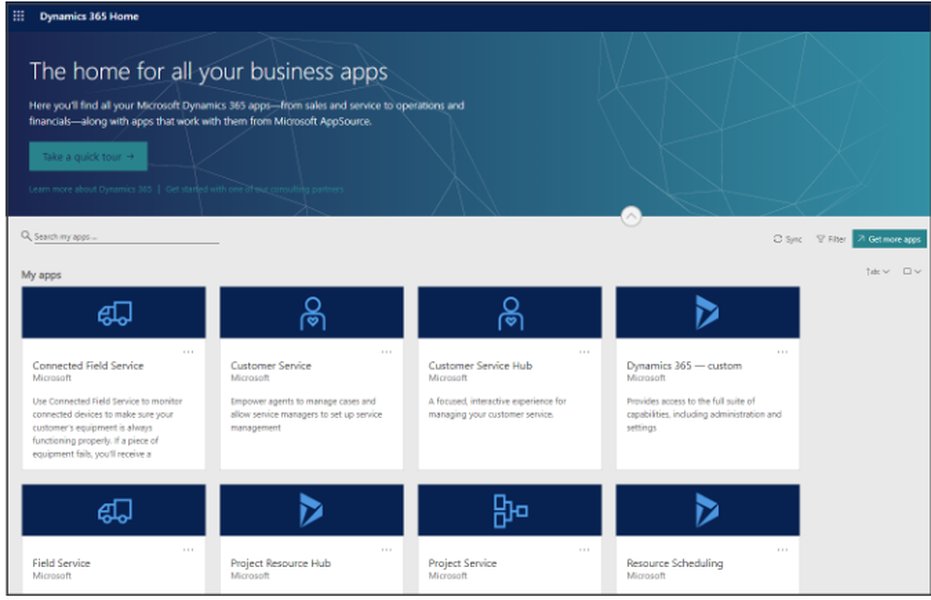Open the Project Service app title

click(462, 563)
